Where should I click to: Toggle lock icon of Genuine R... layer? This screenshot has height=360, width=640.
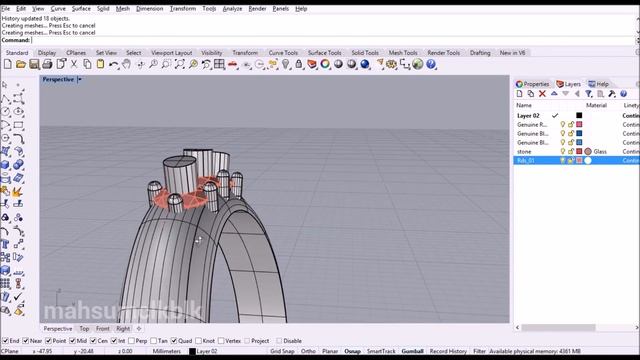pyautogui.click(x=571, y=124)
